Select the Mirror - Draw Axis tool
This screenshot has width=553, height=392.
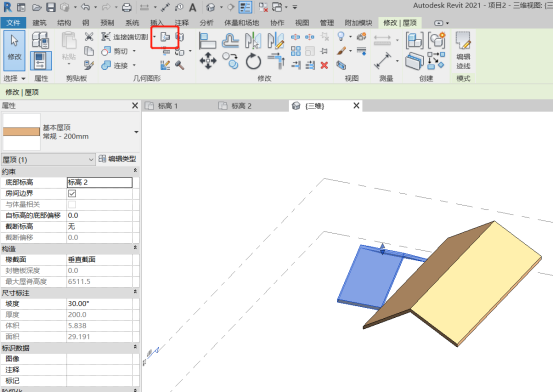coord(276,40)
